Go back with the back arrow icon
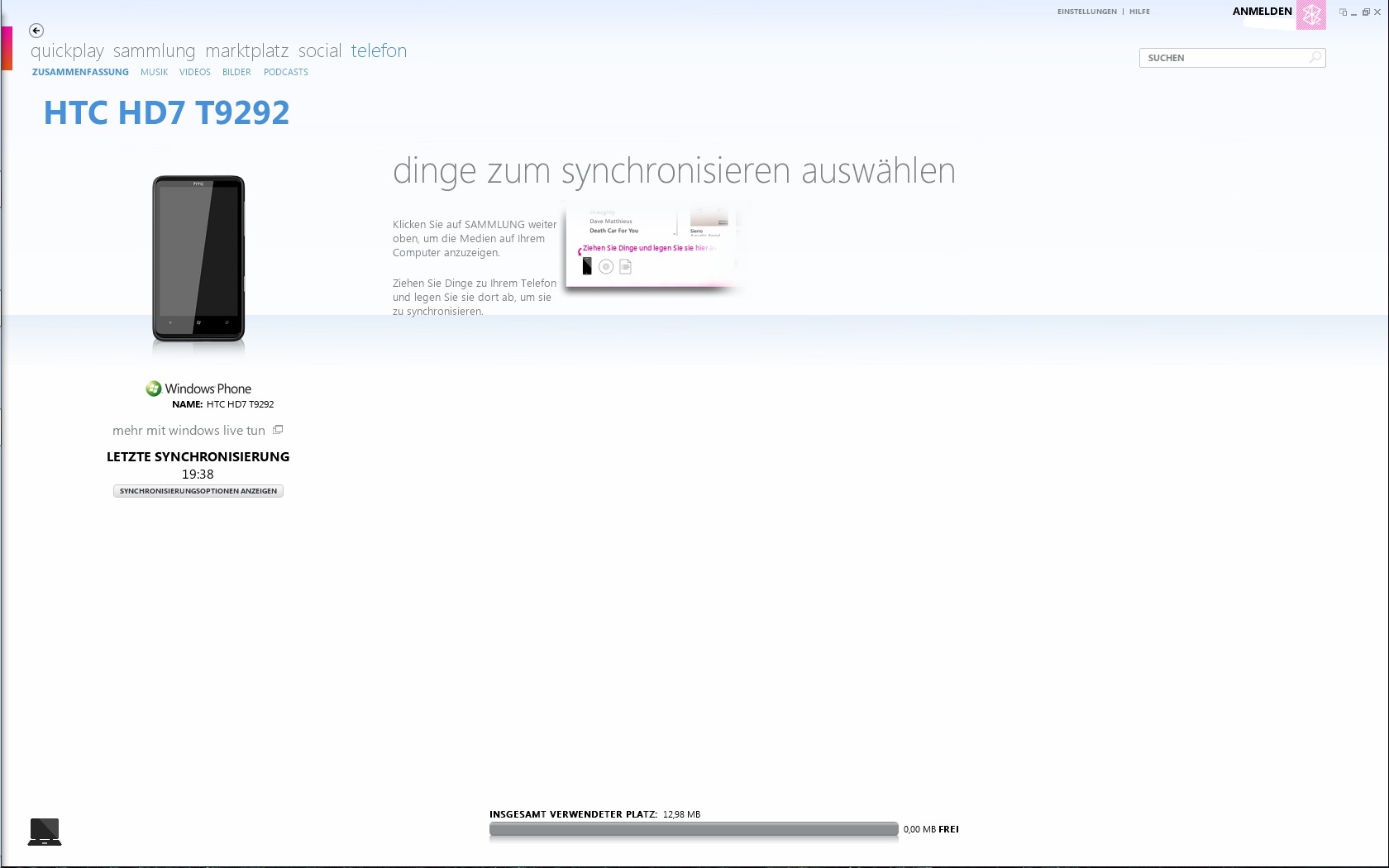 36,31
